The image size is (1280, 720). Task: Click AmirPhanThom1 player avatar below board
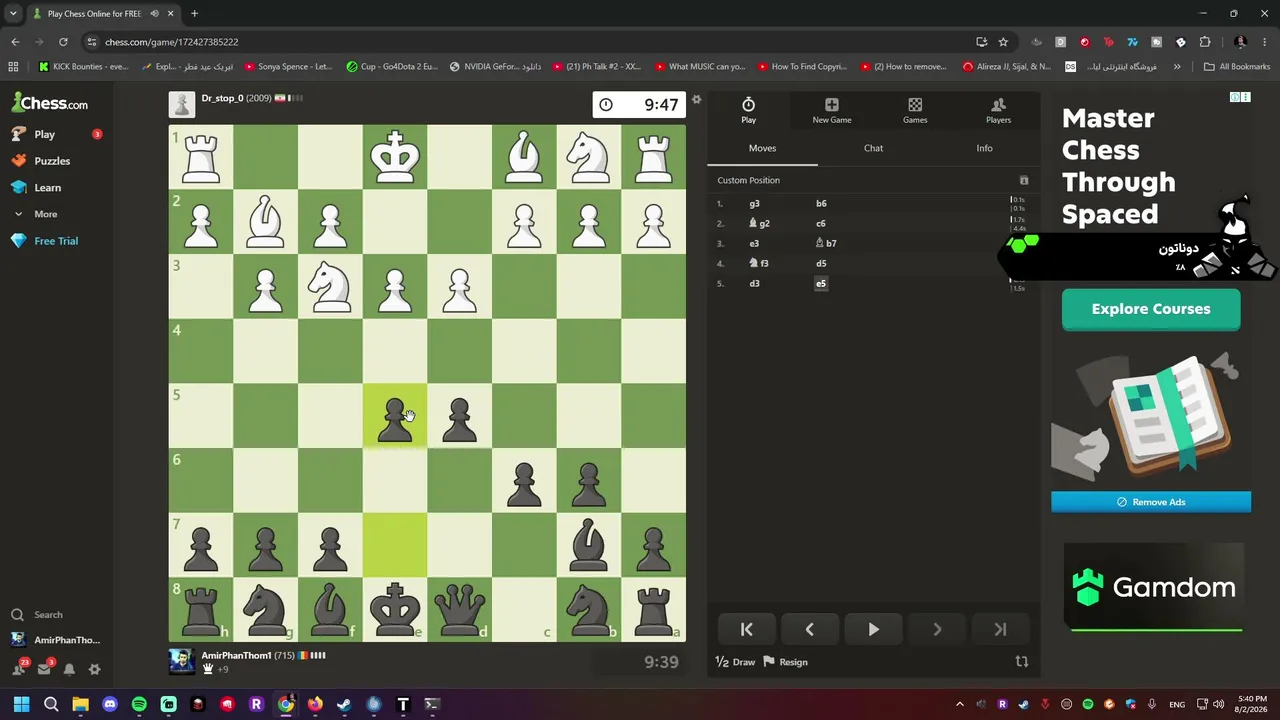point(182,661)
